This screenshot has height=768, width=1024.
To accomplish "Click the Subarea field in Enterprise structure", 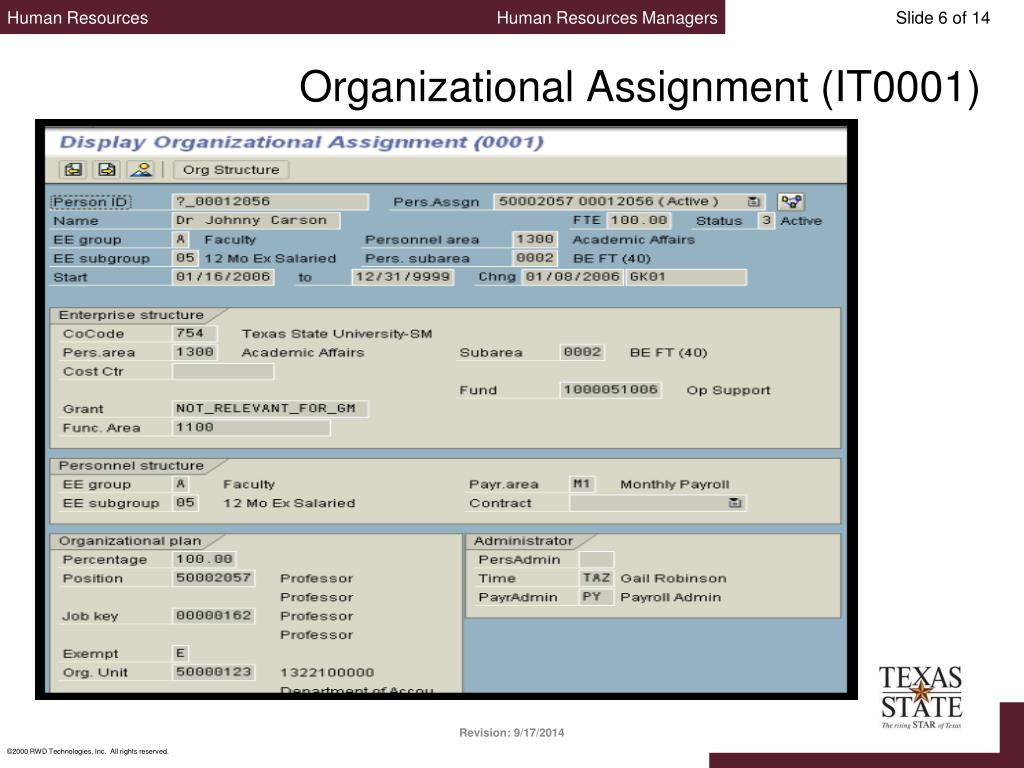I will click(x=583, y=353).
